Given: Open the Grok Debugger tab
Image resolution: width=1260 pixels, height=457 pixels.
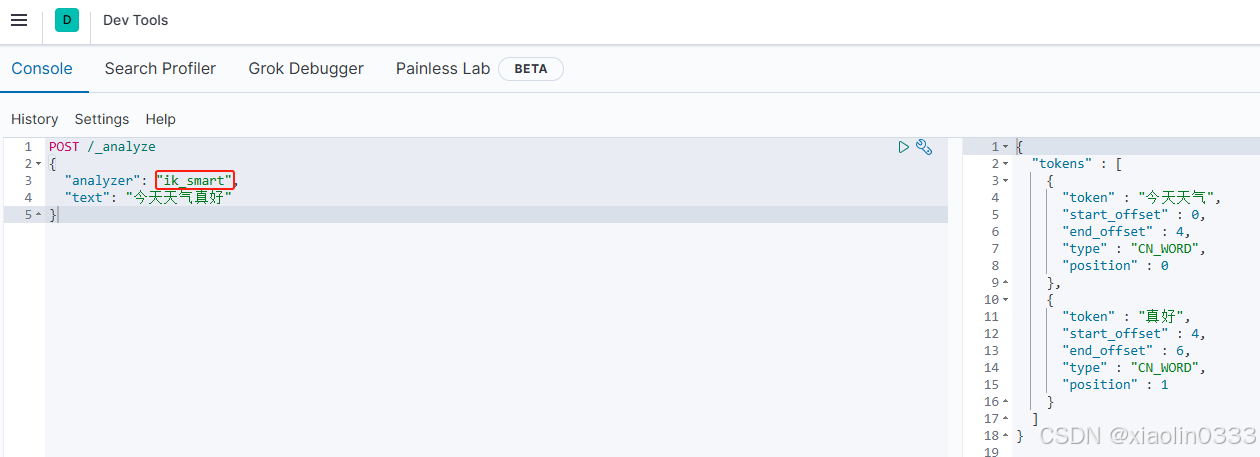Looking at the screenshot, I should 306,69.
